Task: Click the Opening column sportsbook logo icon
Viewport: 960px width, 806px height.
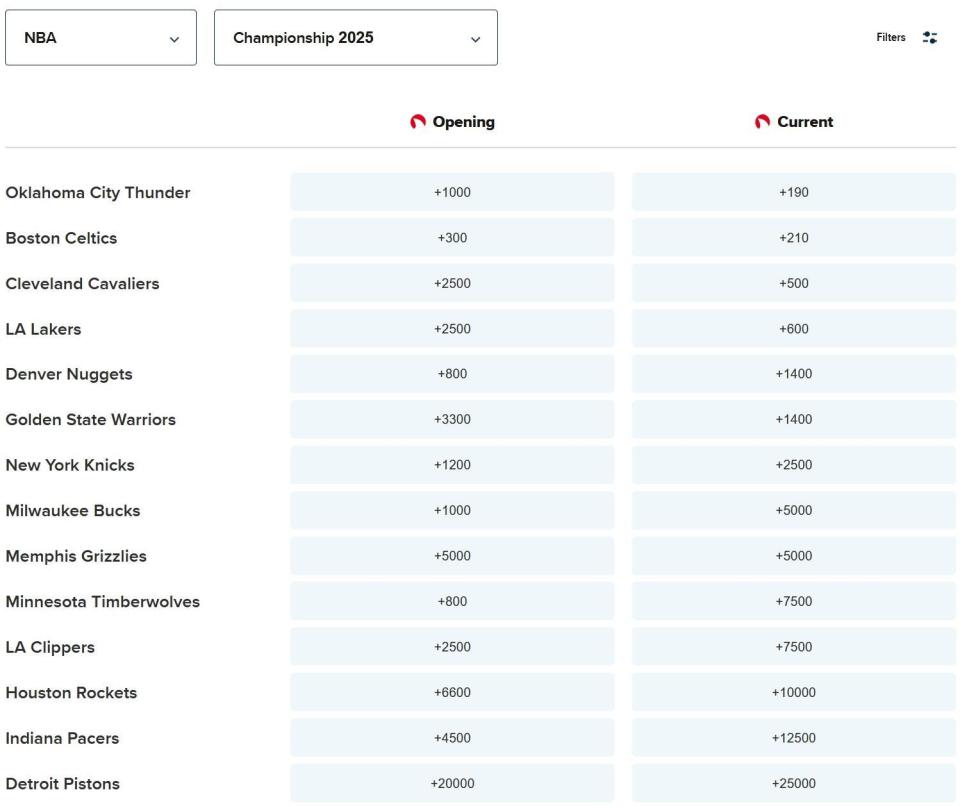Action: (418, 122)
